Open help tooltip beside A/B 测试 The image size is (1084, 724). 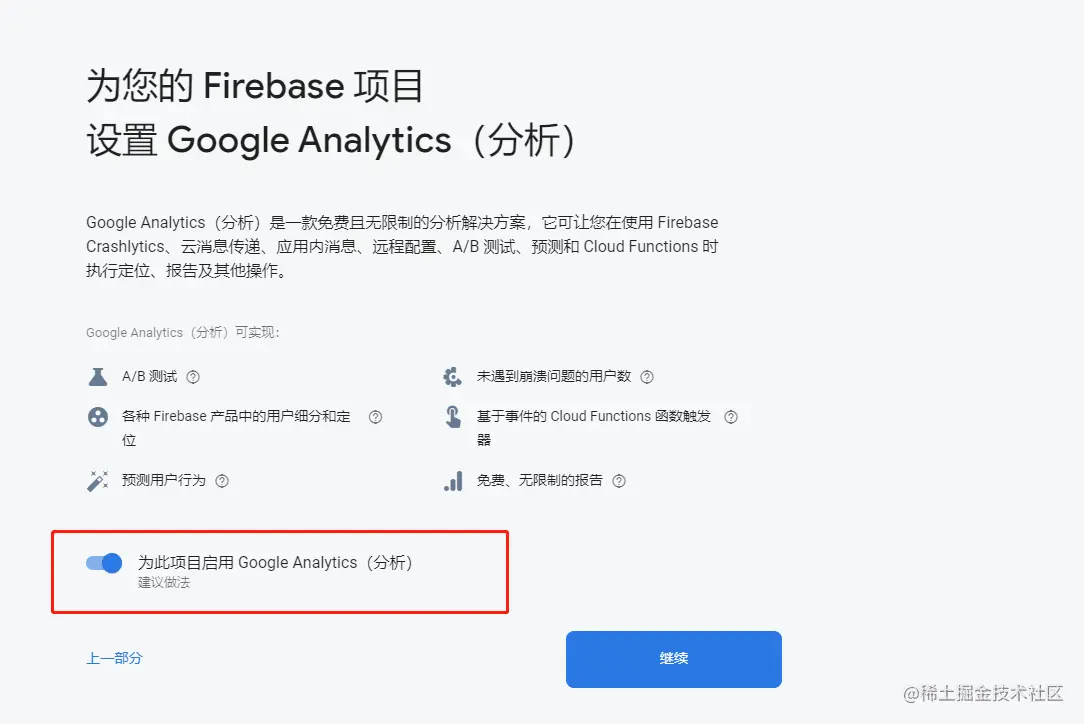[x=193, y=377]
